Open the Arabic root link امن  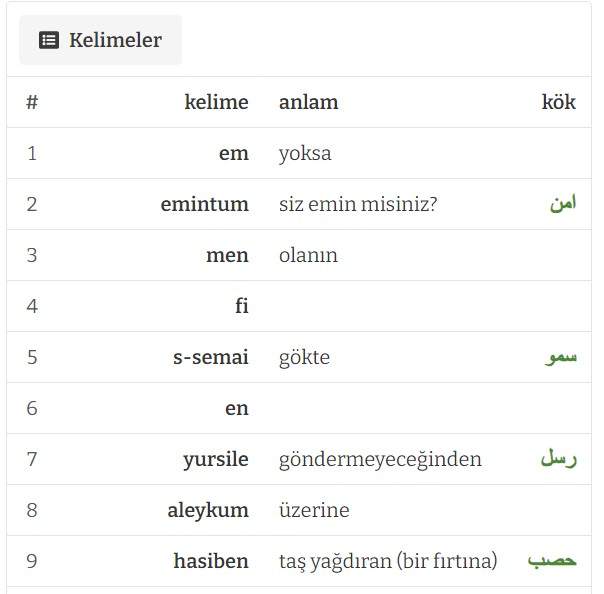pyautogui.click(x=563, y=203)
